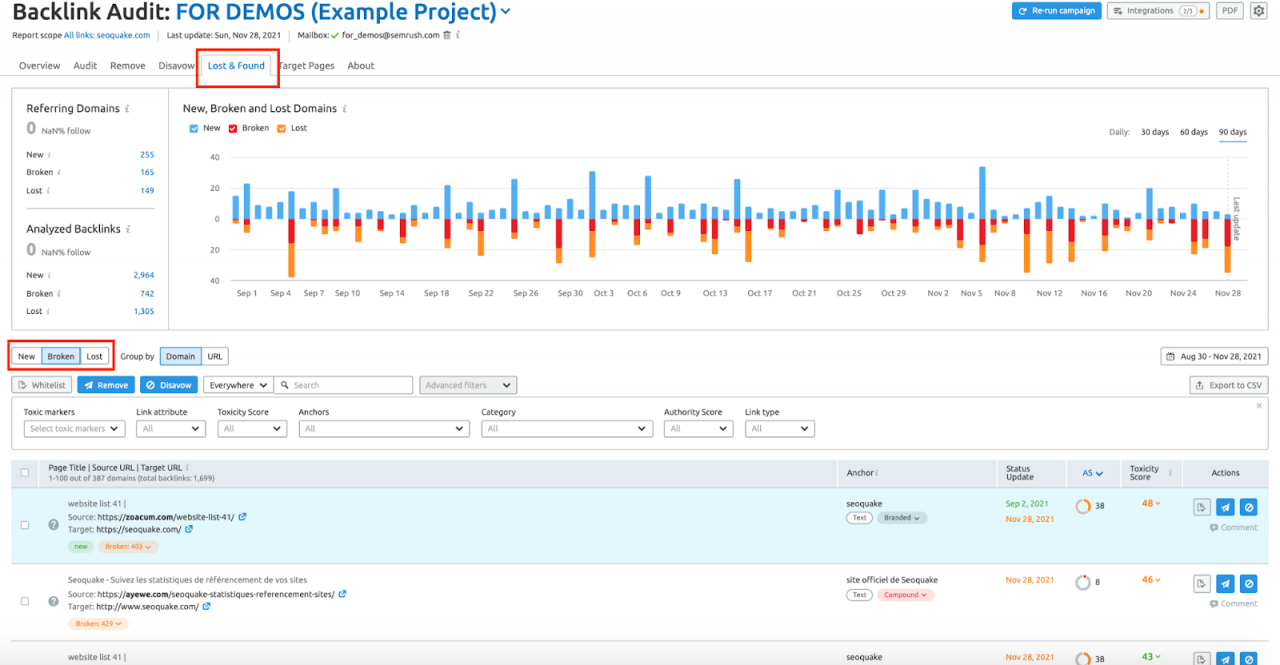
Task: Disavow the ayewe.com backlink via icon
Action: tap(1248, 584)
